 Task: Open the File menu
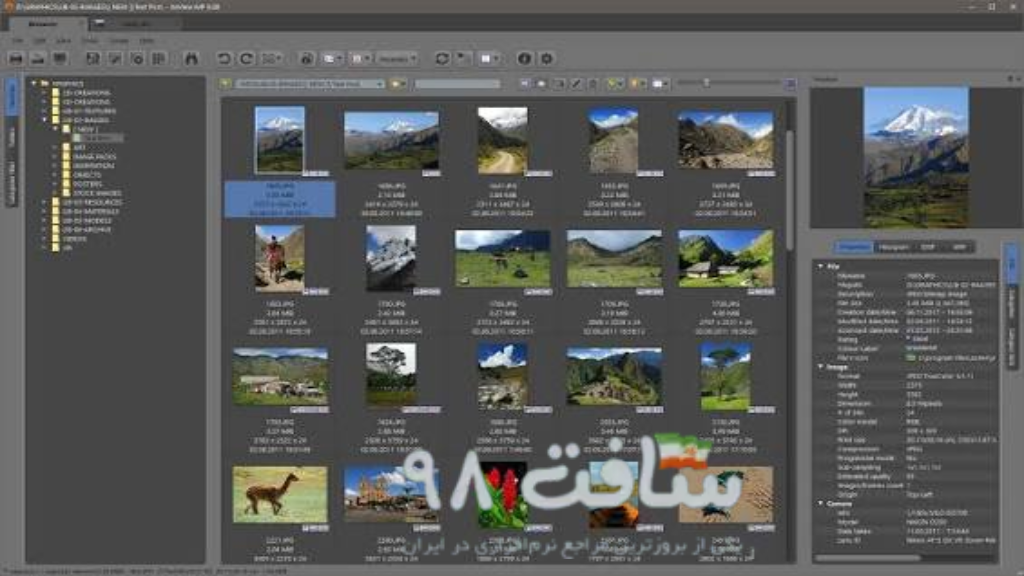coord(18,40)
